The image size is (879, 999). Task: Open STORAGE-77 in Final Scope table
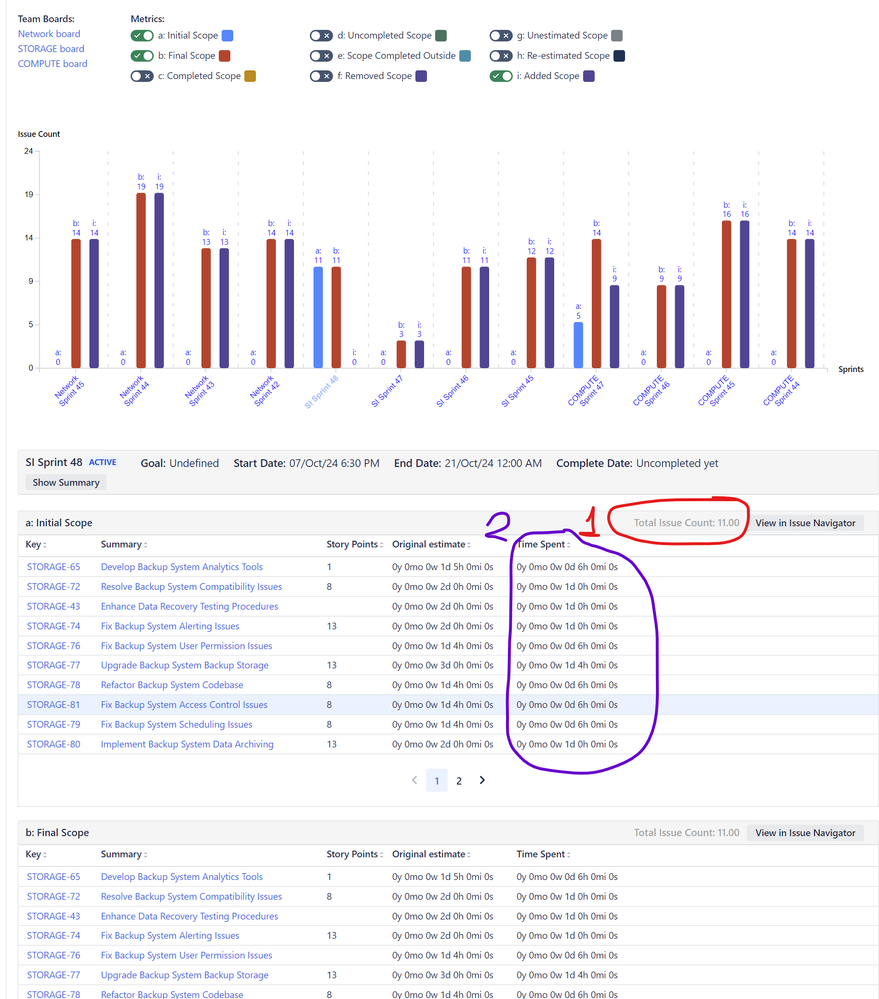point(54,975)
